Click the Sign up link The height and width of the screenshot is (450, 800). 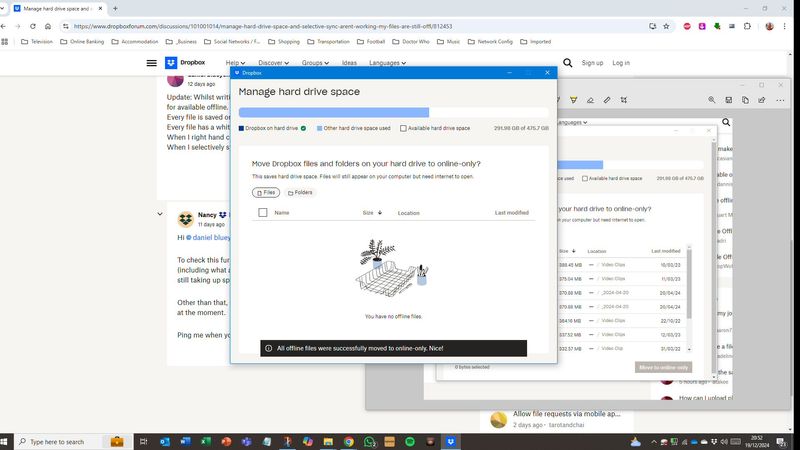592,63
